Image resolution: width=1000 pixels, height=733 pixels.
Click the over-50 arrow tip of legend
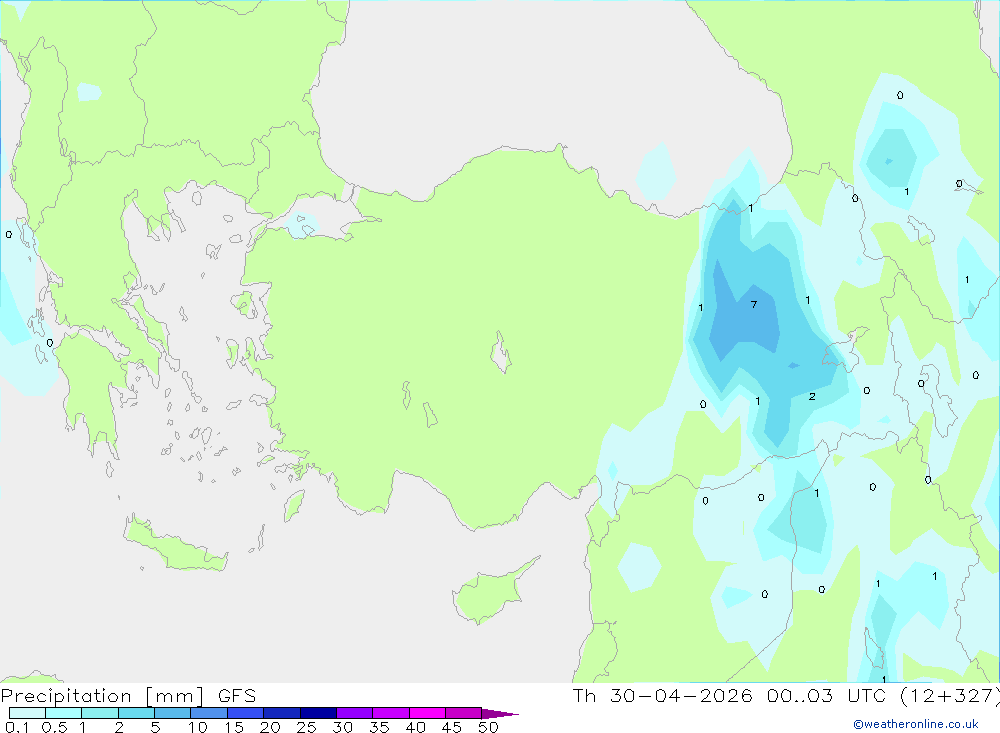click(x=500, y=714)
